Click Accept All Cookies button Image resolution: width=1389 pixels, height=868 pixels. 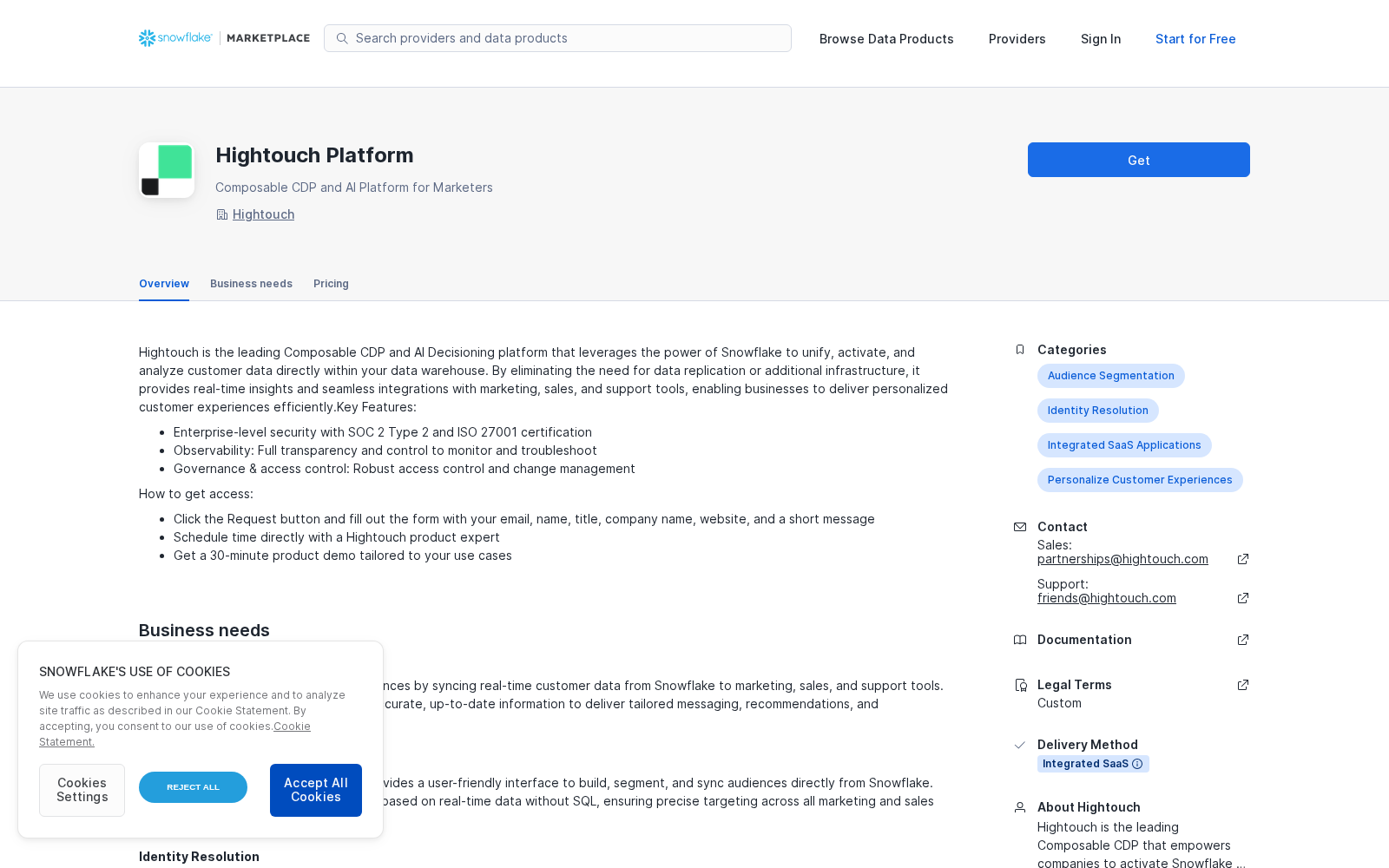pos(316,790)
